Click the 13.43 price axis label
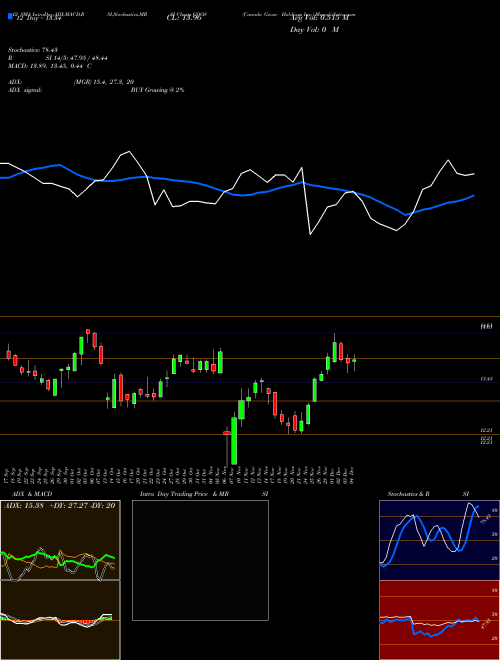500x660 pixels. (486, 379)
